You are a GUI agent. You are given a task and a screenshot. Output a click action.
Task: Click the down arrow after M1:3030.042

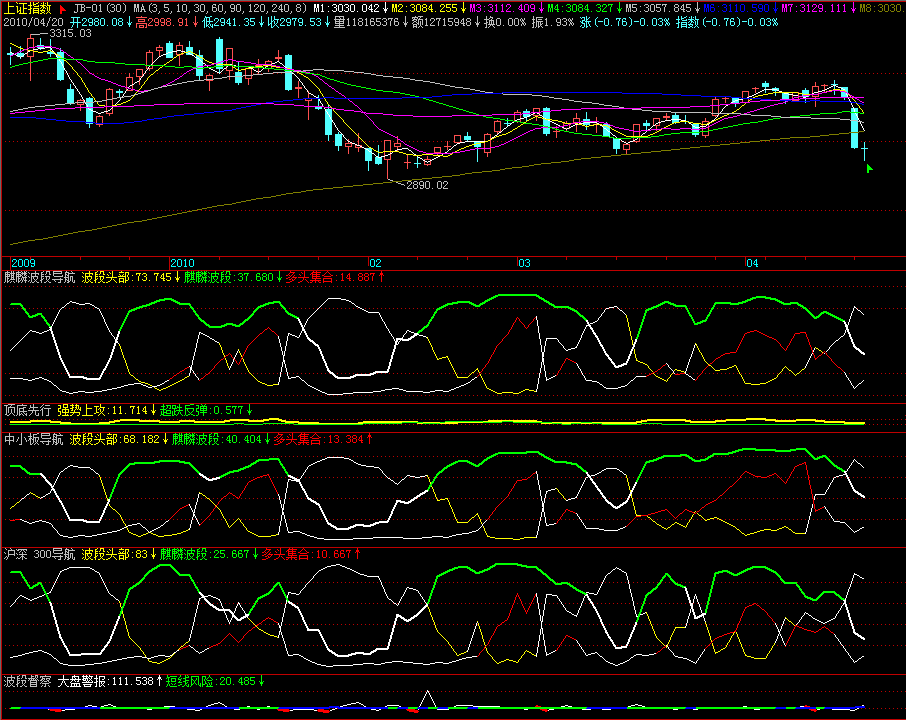[385, 8]
